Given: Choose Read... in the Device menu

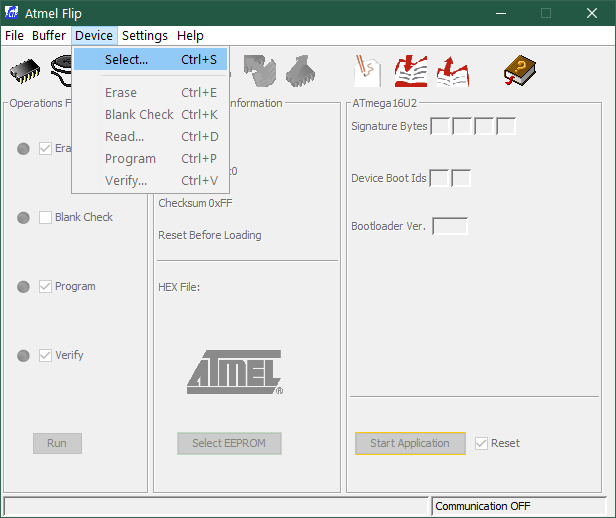Looking at the screenshot, I should [150, 137].
